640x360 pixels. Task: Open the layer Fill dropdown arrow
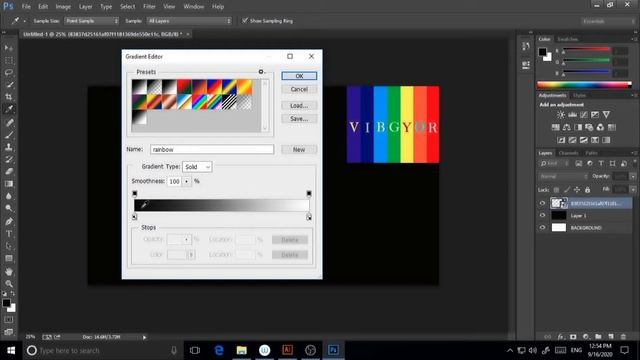coord(633,190)
